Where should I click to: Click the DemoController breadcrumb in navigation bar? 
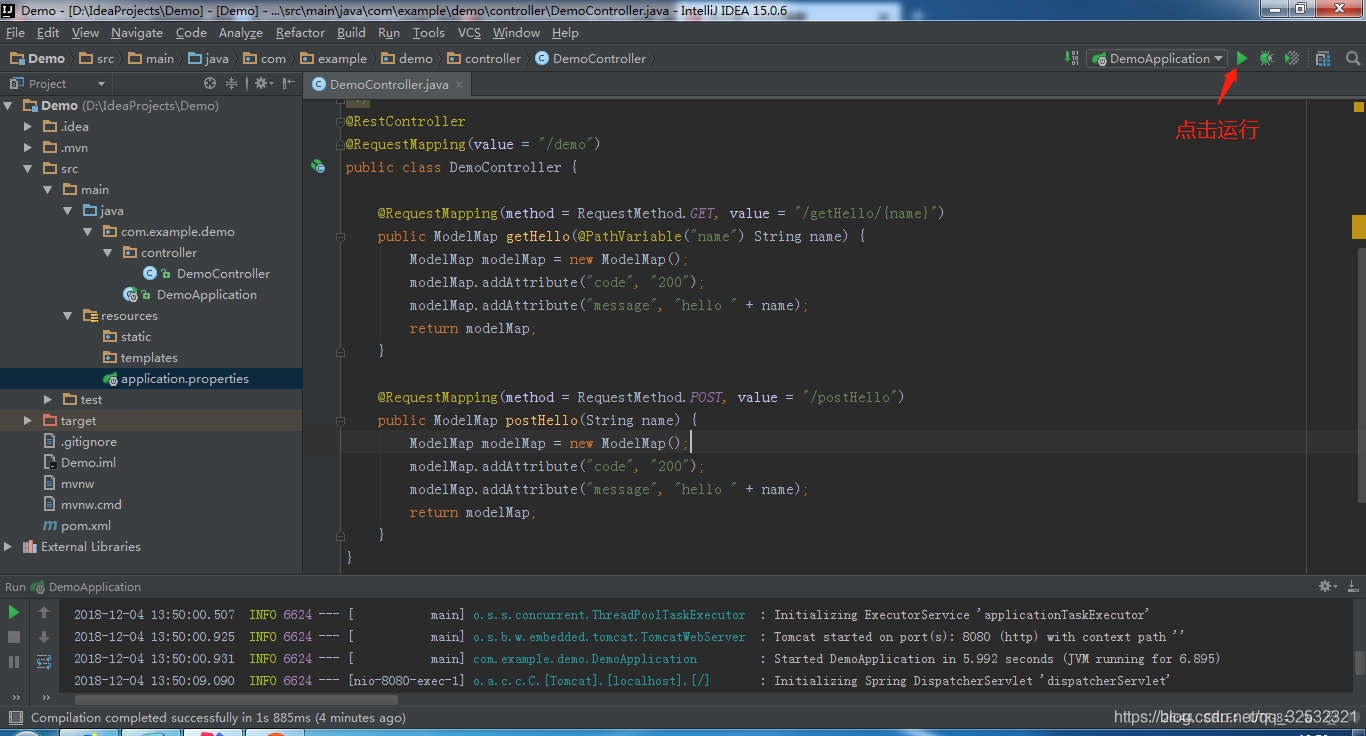(591, 58)
